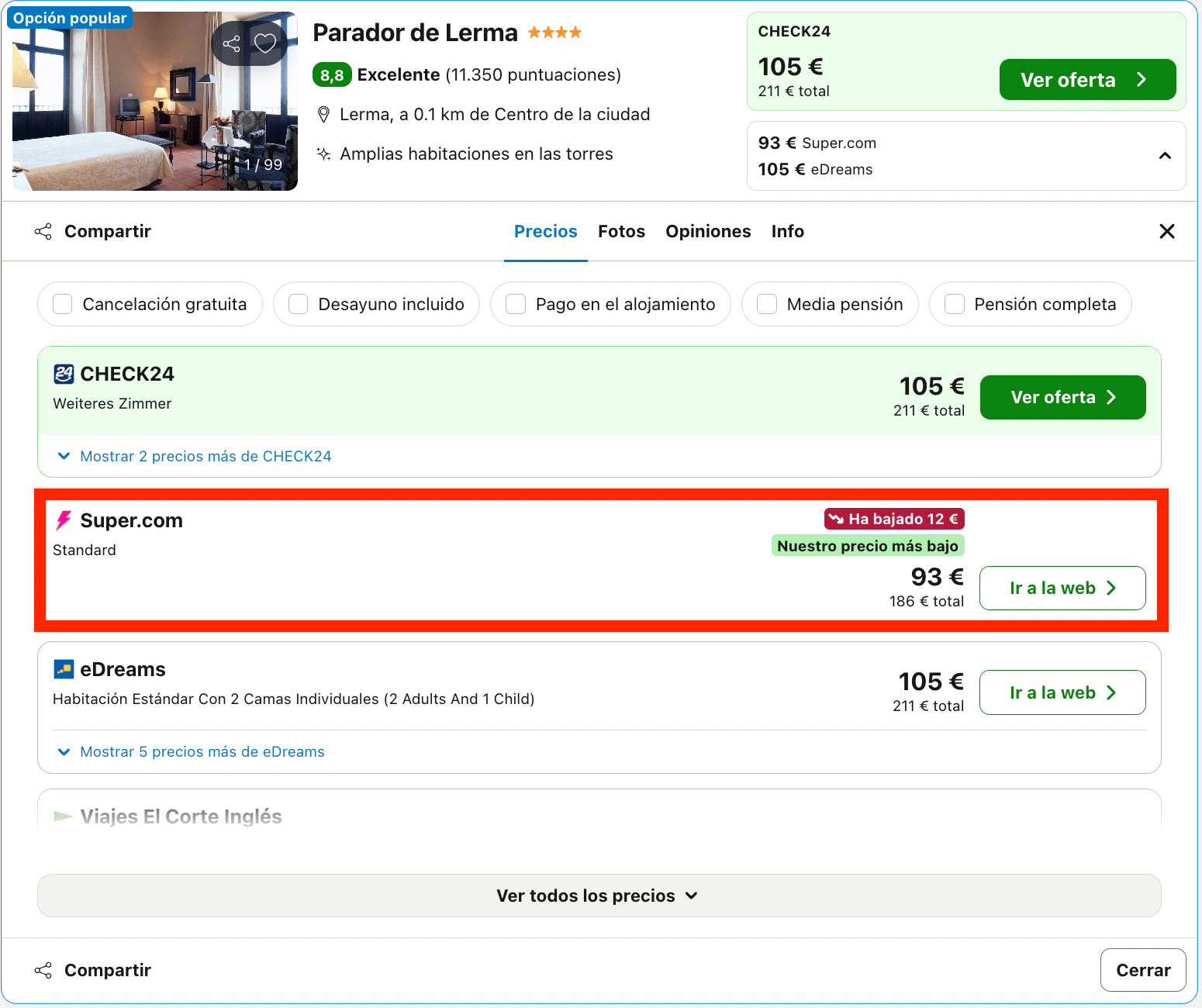Open the Fotos tab

pyautogui.click(x=621, y=231)
